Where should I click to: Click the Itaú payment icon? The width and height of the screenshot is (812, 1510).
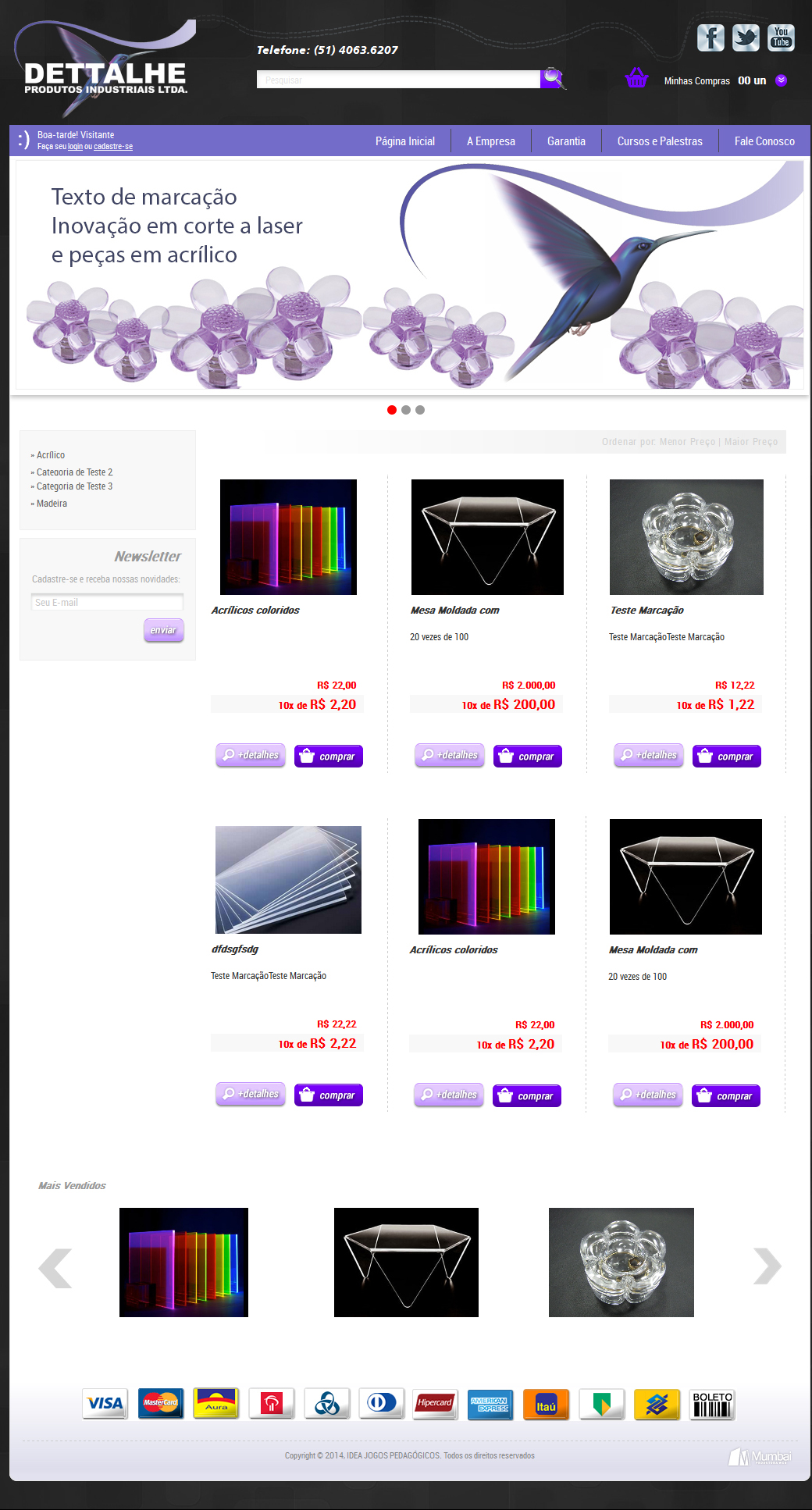tap(546, 1404)
